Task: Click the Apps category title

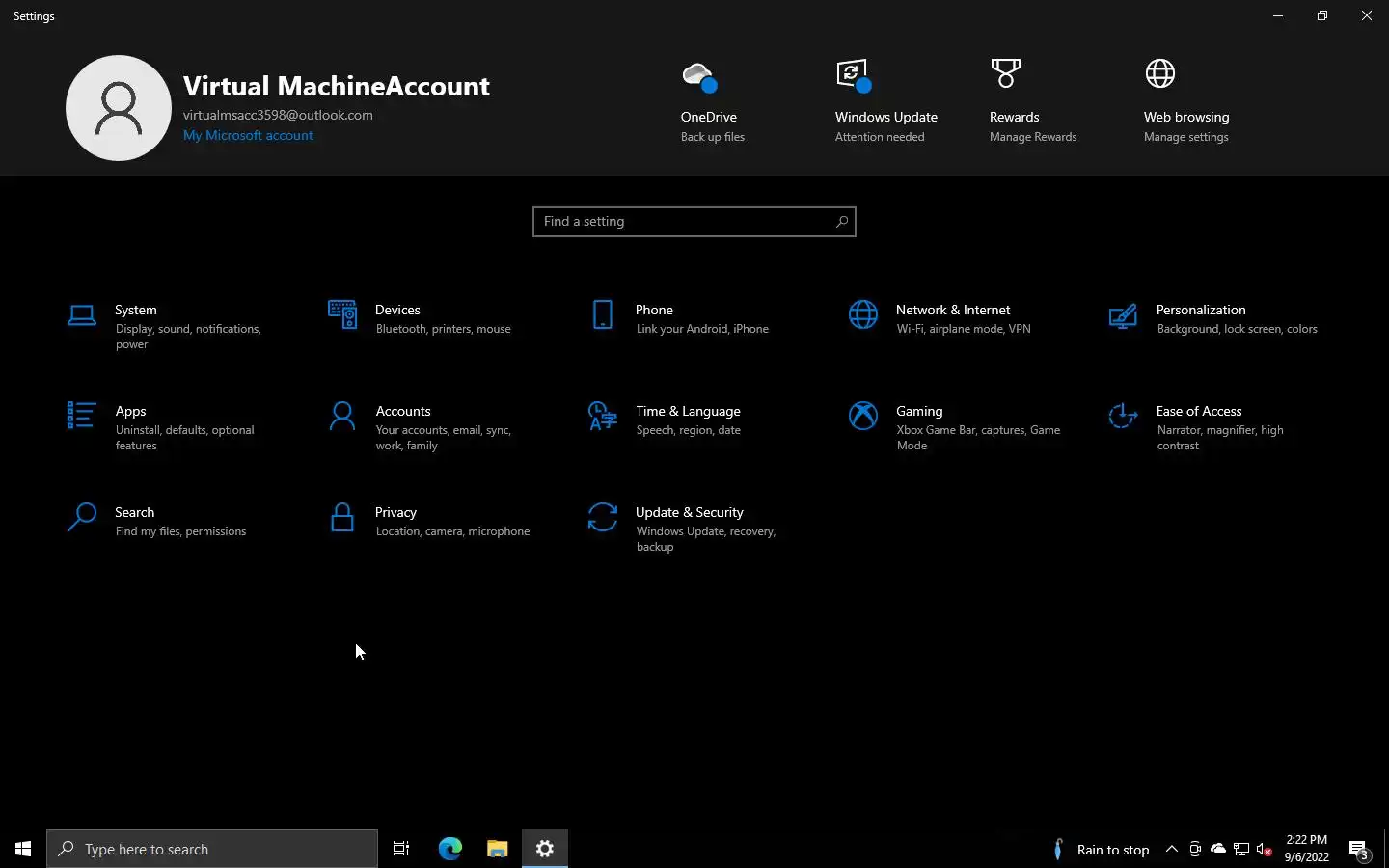Action: click(x=130, y=411)
